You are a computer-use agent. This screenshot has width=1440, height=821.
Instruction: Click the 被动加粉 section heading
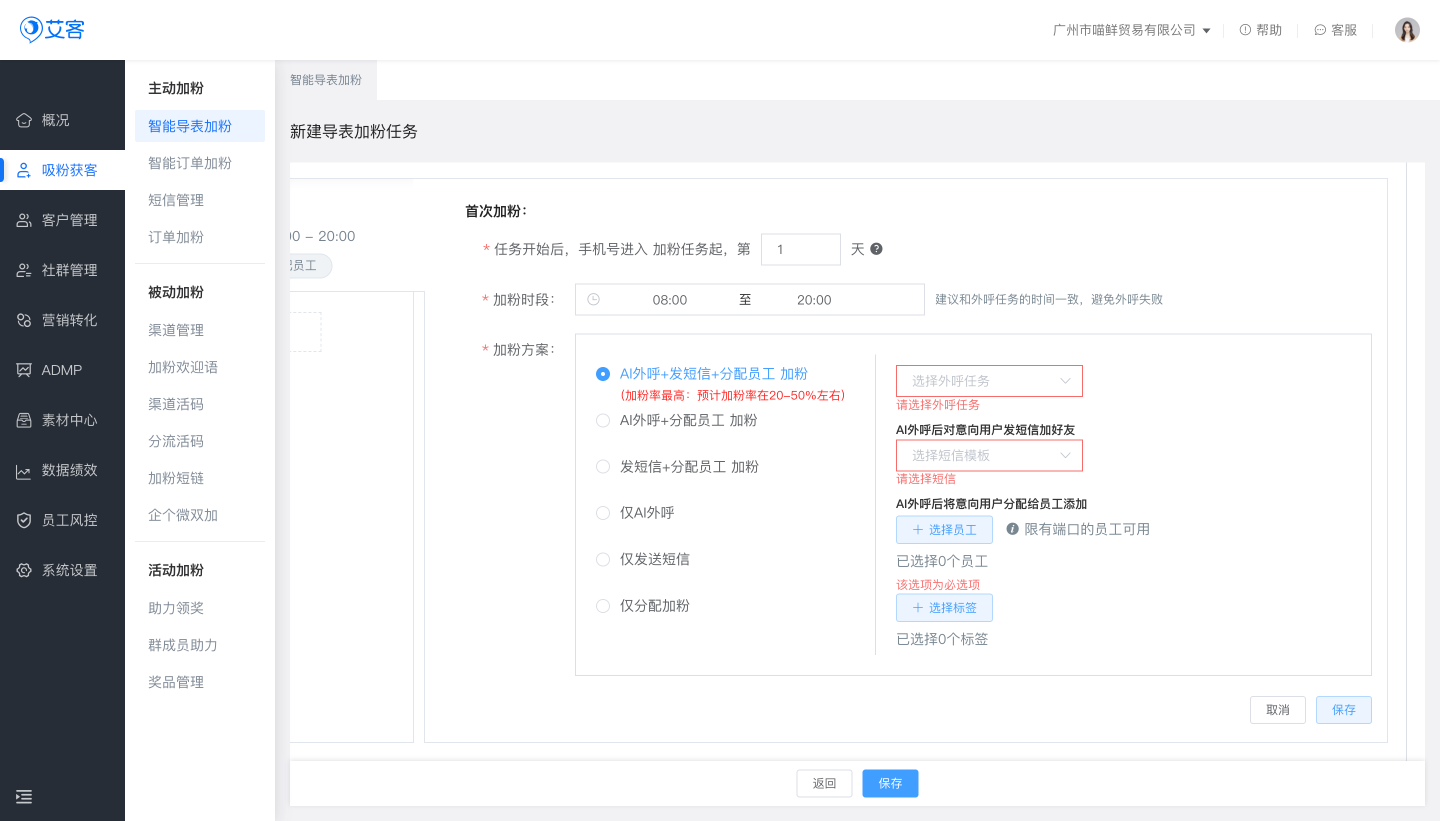coord(176,292)
